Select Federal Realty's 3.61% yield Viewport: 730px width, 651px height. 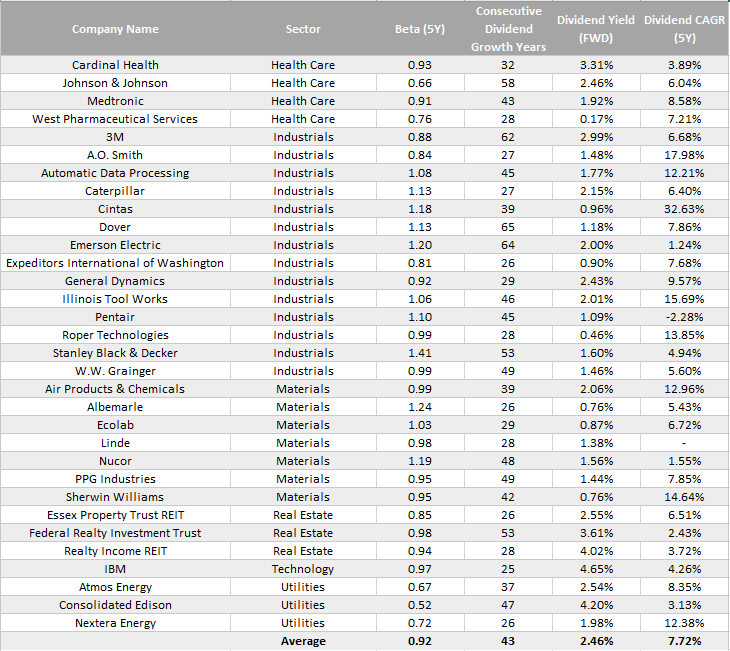click(x=596, y=533)
